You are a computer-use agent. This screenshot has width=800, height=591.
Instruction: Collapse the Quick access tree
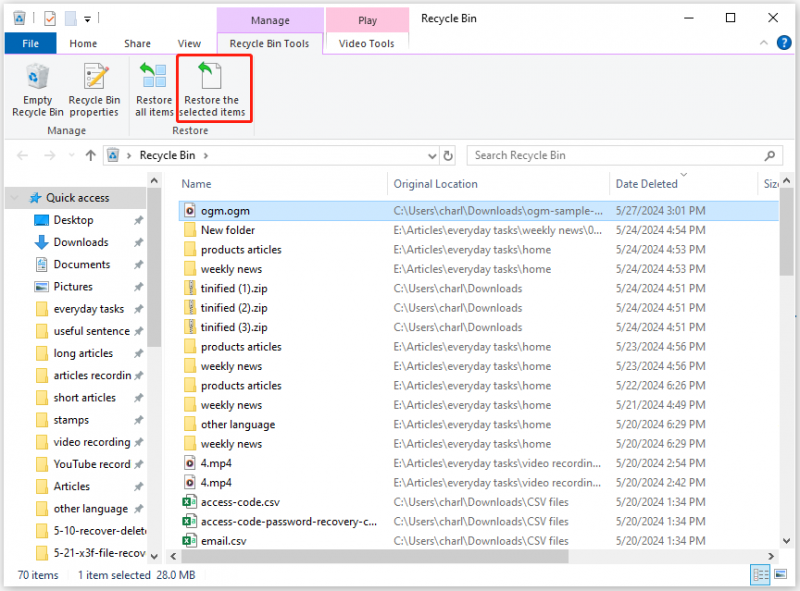16,198
